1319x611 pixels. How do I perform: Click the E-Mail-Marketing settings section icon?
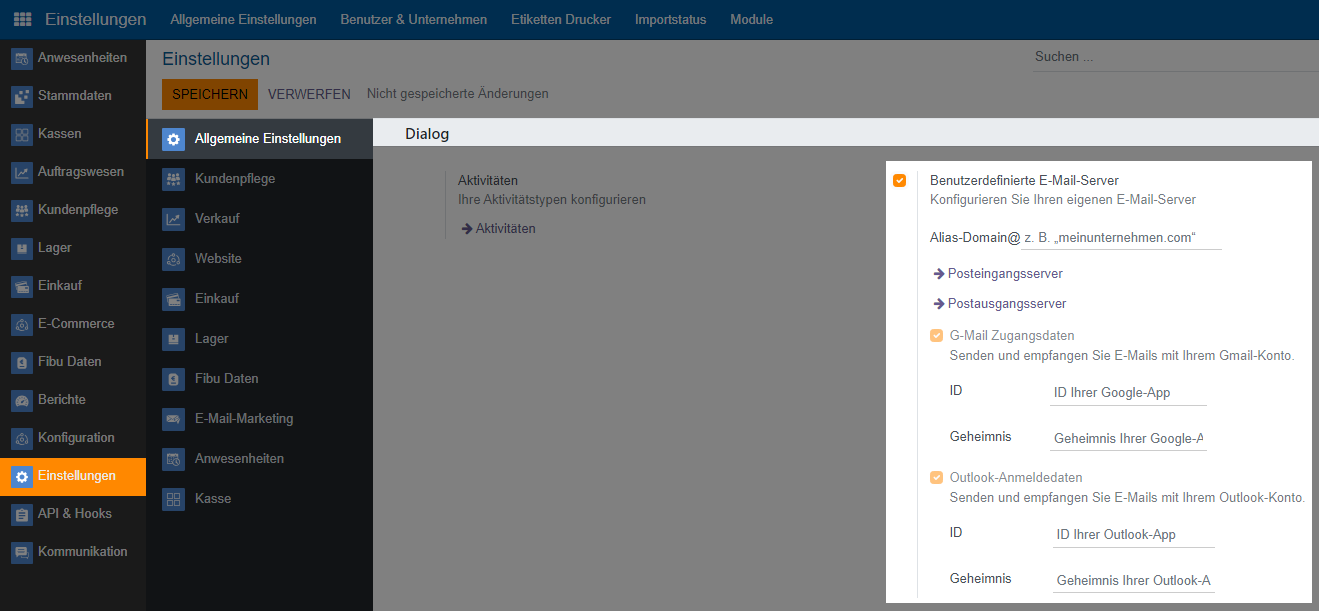(174, 419)
